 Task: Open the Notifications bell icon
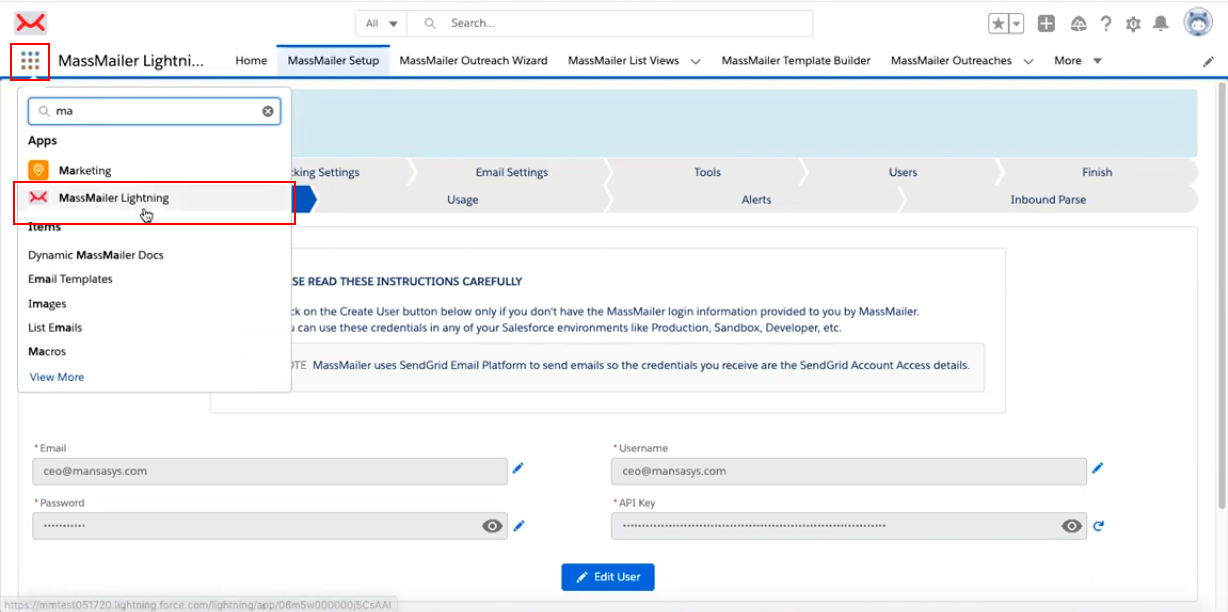point(1160,23)
